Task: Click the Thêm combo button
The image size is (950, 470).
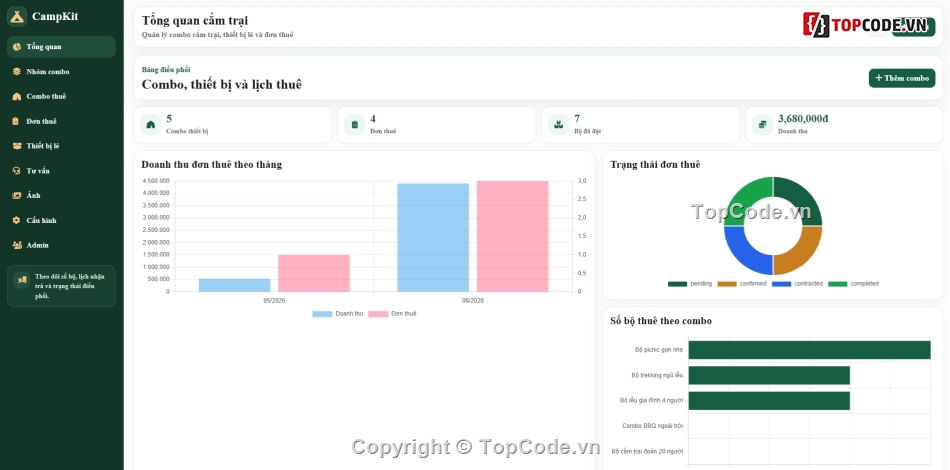Action: pyautogui.click(x=902, y=78)
